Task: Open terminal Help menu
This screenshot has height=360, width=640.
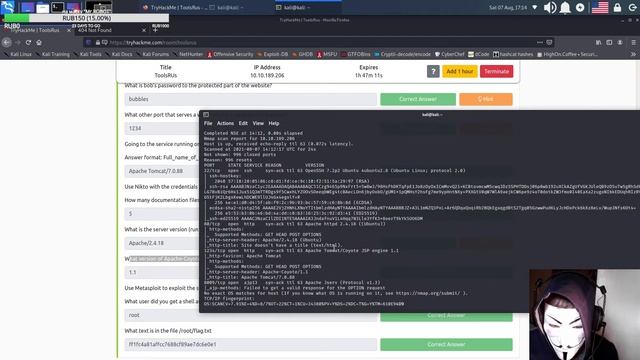Action: (274, 123)
